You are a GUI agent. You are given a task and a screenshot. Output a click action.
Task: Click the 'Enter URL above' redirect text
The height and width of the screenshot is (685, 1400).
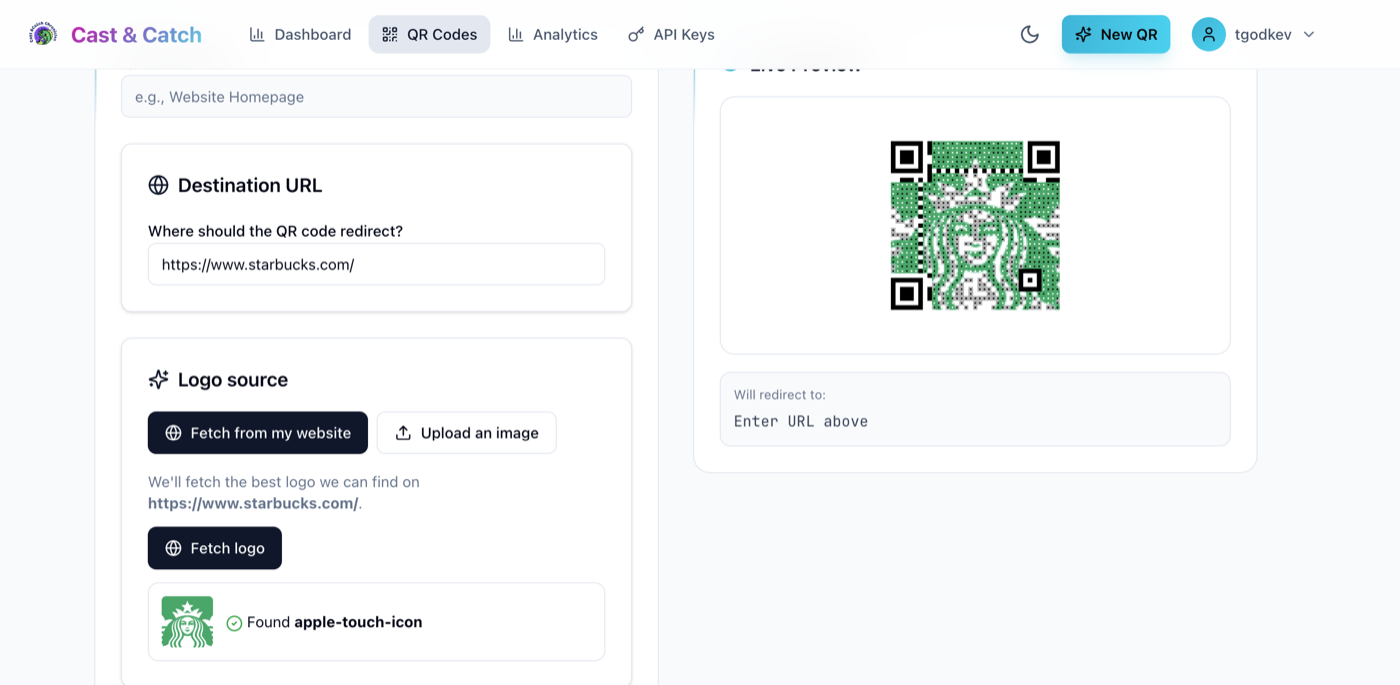click(801, 421)
